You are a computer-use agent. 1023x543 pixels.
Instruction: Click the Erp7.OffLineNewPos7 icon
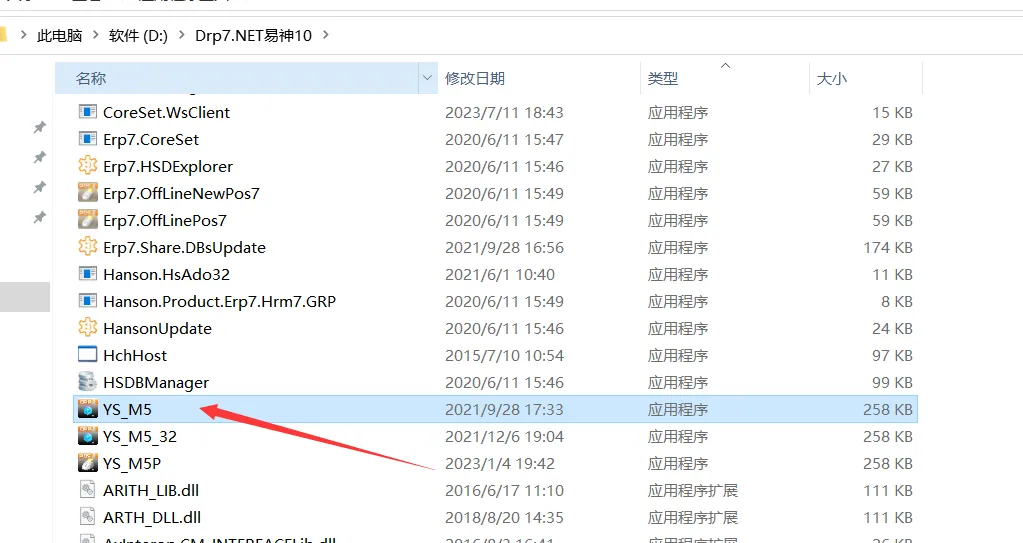pos(88,193)
